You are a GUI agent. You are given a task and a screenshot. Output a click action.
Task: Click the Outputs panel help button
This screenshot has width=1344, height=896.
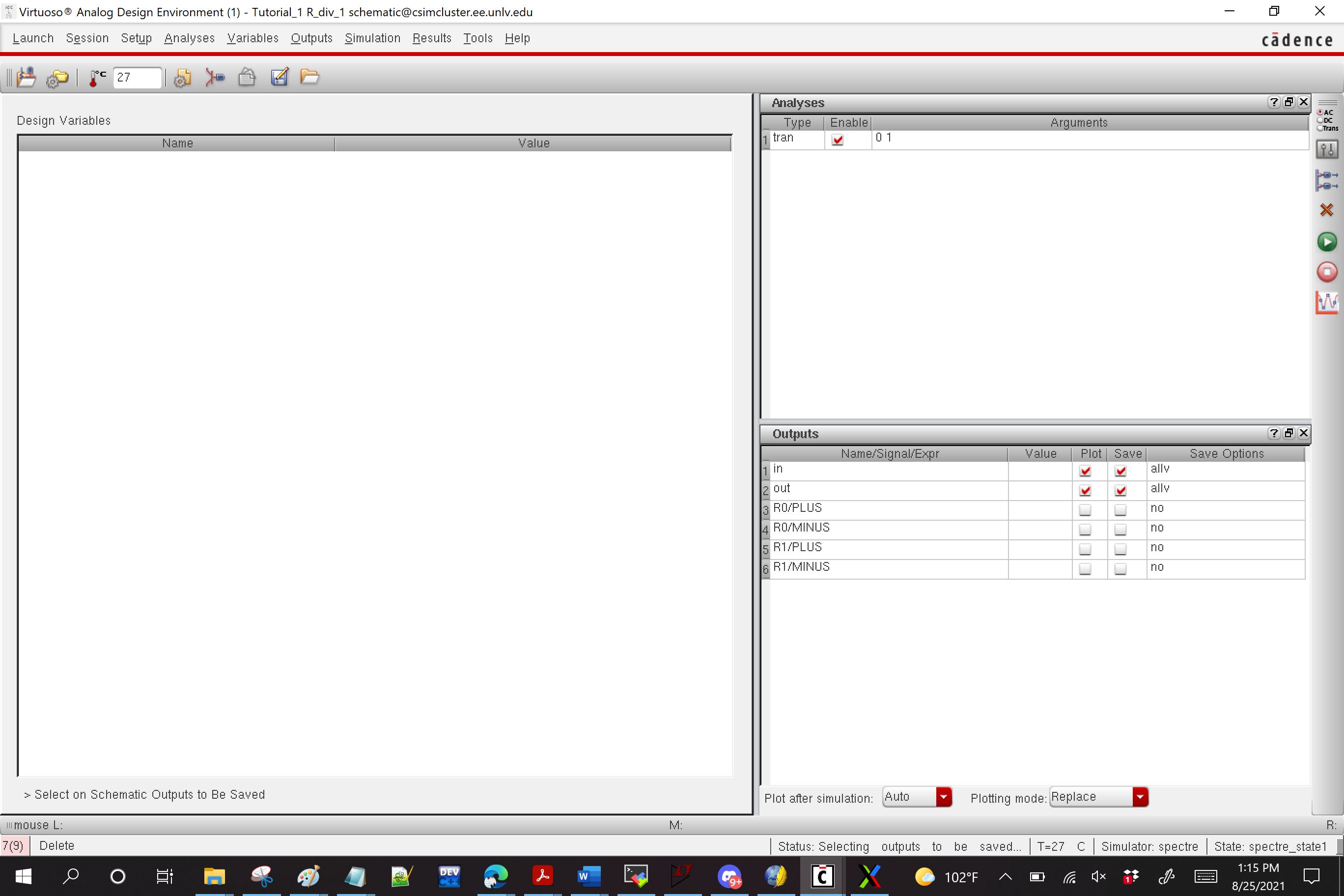pyautogui.click(x=1273, y=433)
